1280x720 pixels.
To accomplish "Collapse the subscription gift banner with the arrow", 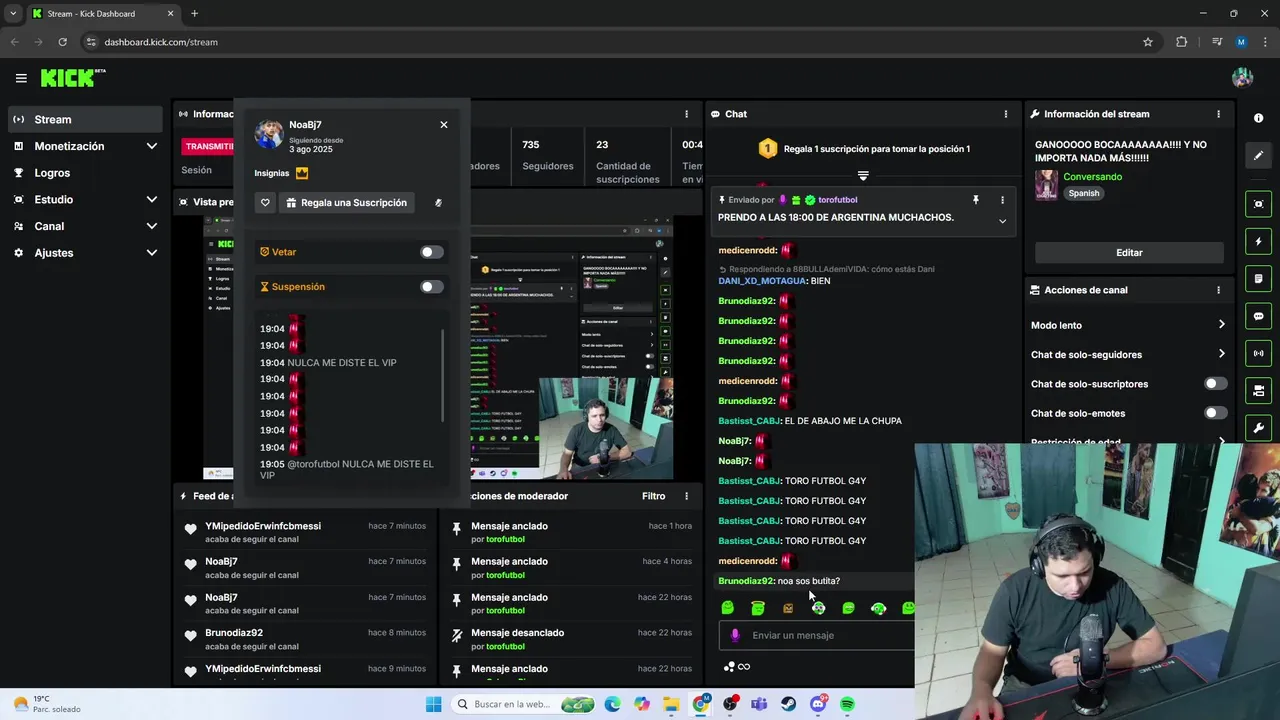I will pos(863,175).
